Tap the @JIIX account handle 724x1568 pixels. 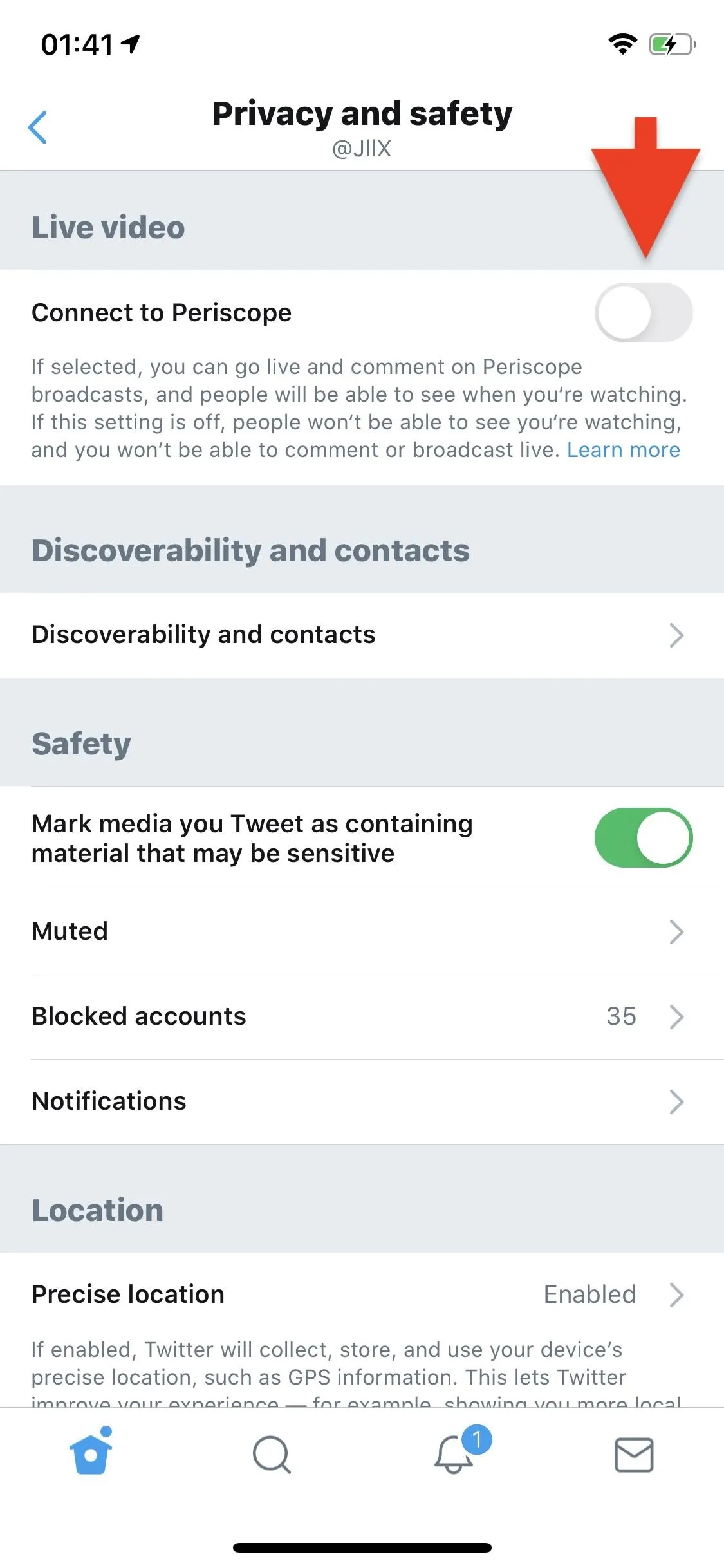pos(362,149)
